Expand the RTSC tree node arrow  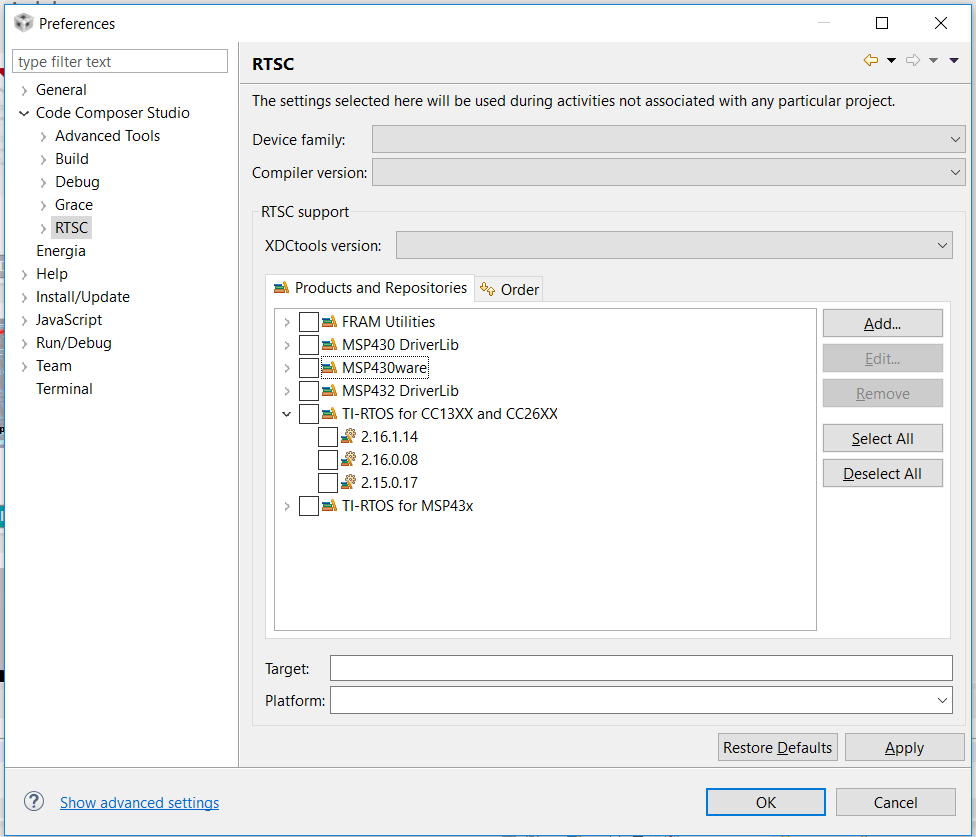[44, 228]
